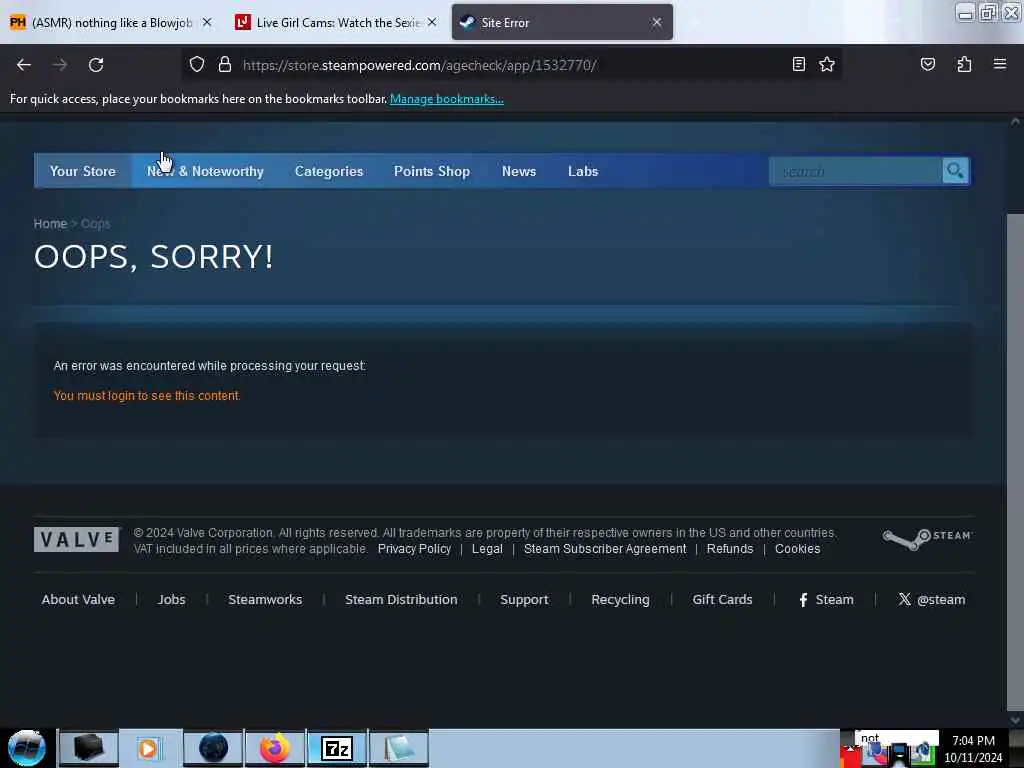Close the Live Girl Cams tab
1024x768 pixels.
tap(432, 22)
